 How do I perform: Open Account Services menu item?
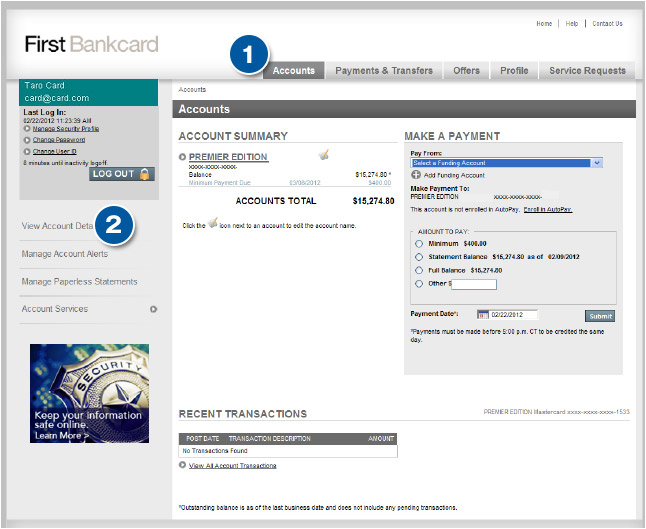coord(55,309)
